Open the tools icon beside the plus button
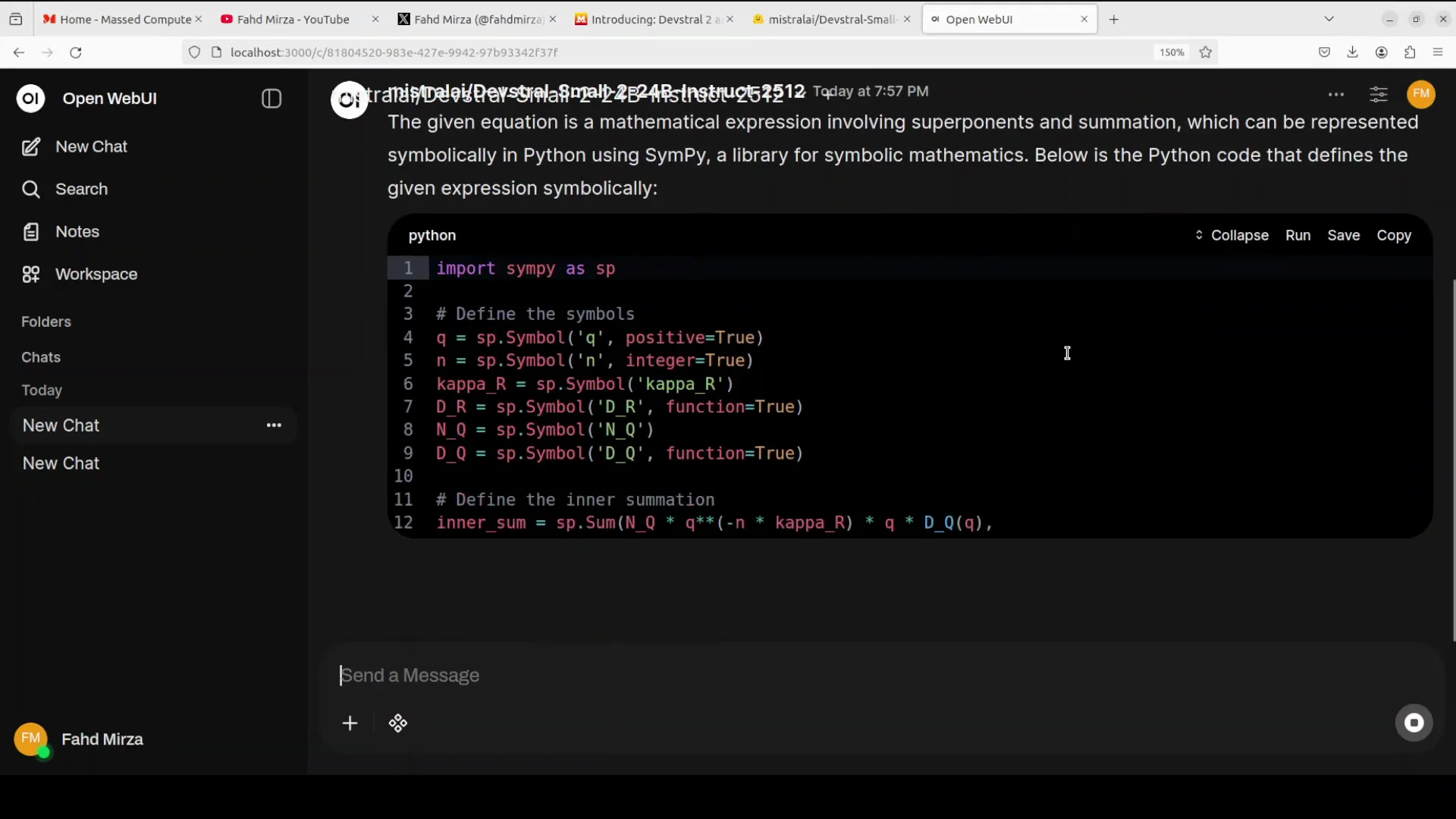This screenshot has width=1456, height=819. pyautogui.click(x=398, y=723)
